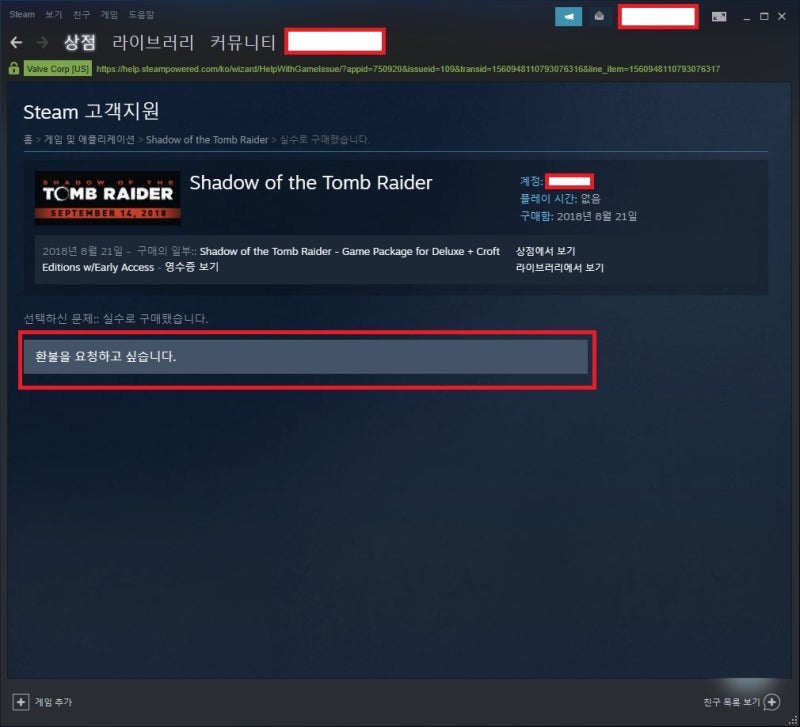The width and height of the screenshot is (800, 727).
Task: Click the plus icon for 게임 추가
Action: pyautogui.click(x=20, y=701)
